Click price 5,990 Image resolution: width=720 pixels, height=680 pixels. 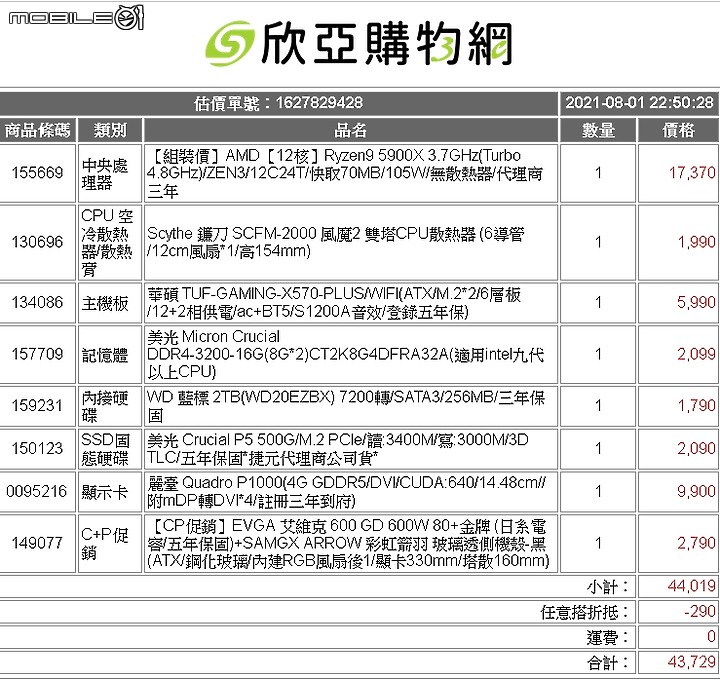point(696,303)
